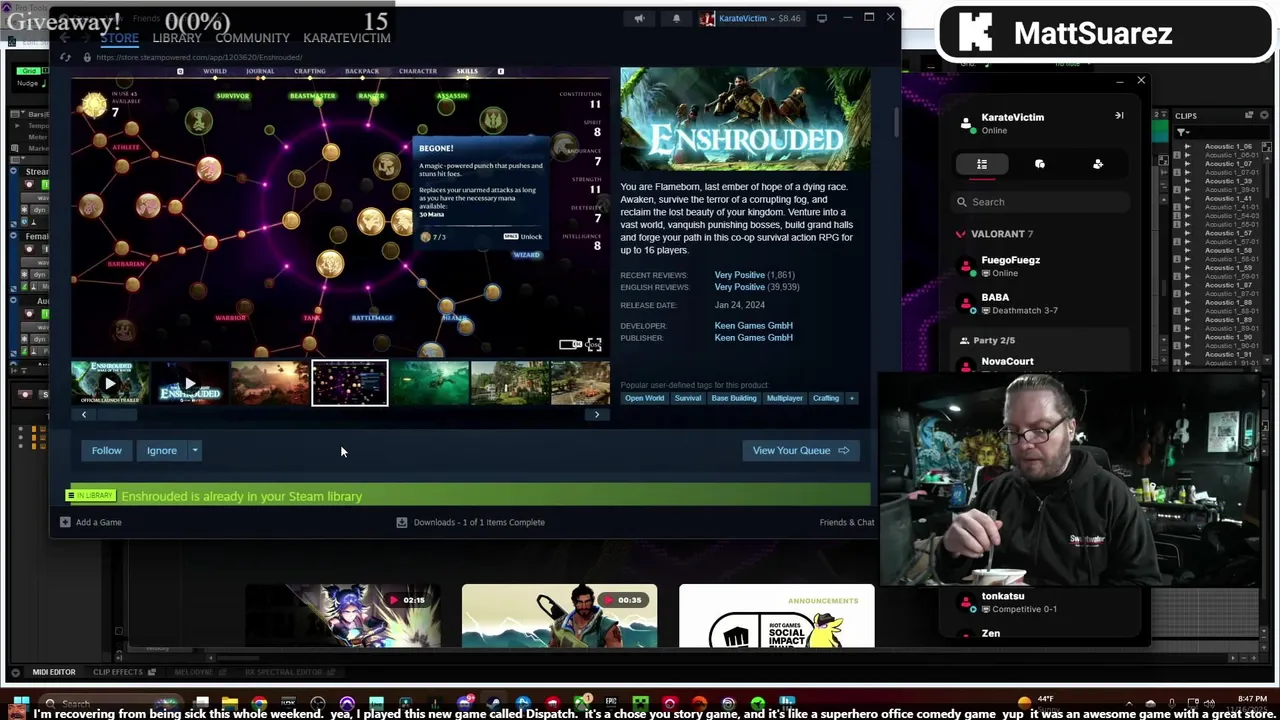Open the Ignore button dropdown arrow
Image resolution: width=1280 pixels, height=720 pixels.
[195, 450]
